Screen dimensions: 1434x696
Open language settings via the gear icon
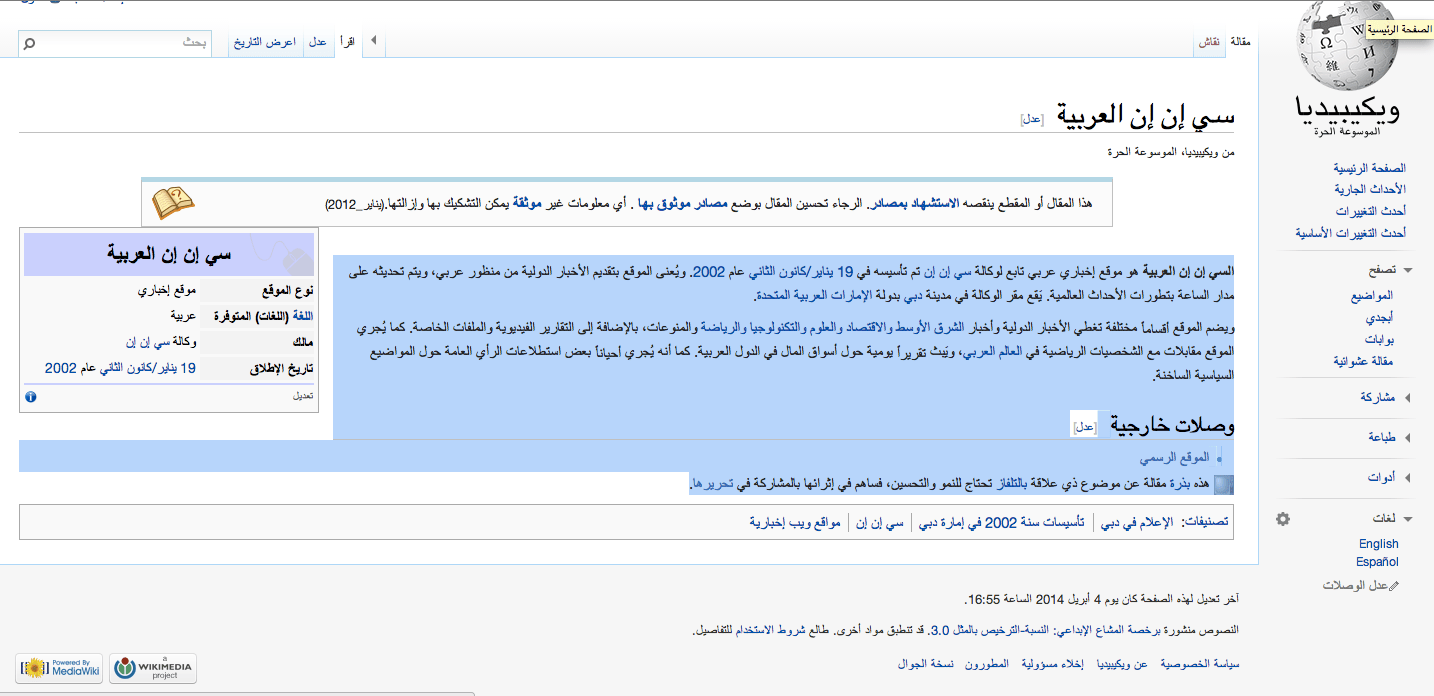1283,519
